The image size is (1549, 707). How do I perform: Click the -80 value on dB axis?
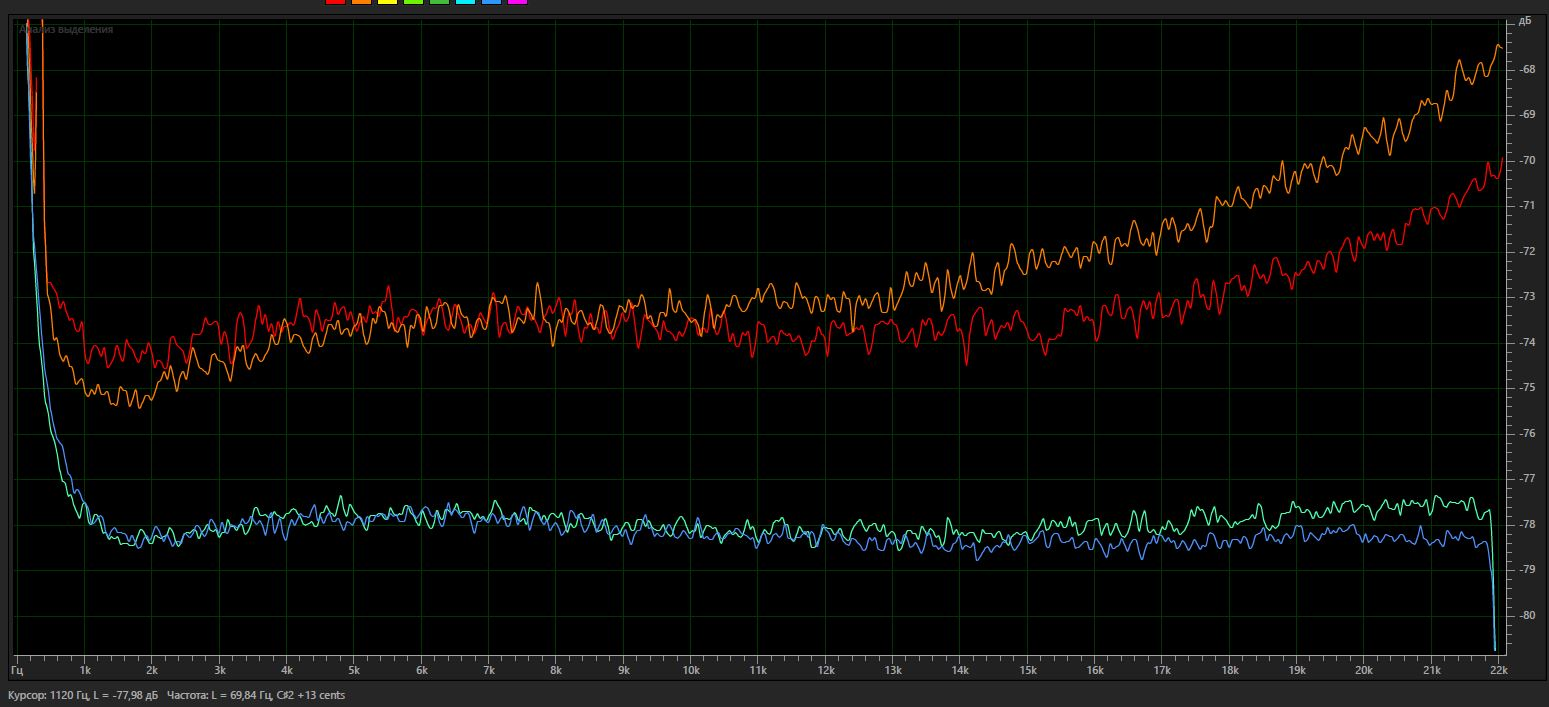1527,615
